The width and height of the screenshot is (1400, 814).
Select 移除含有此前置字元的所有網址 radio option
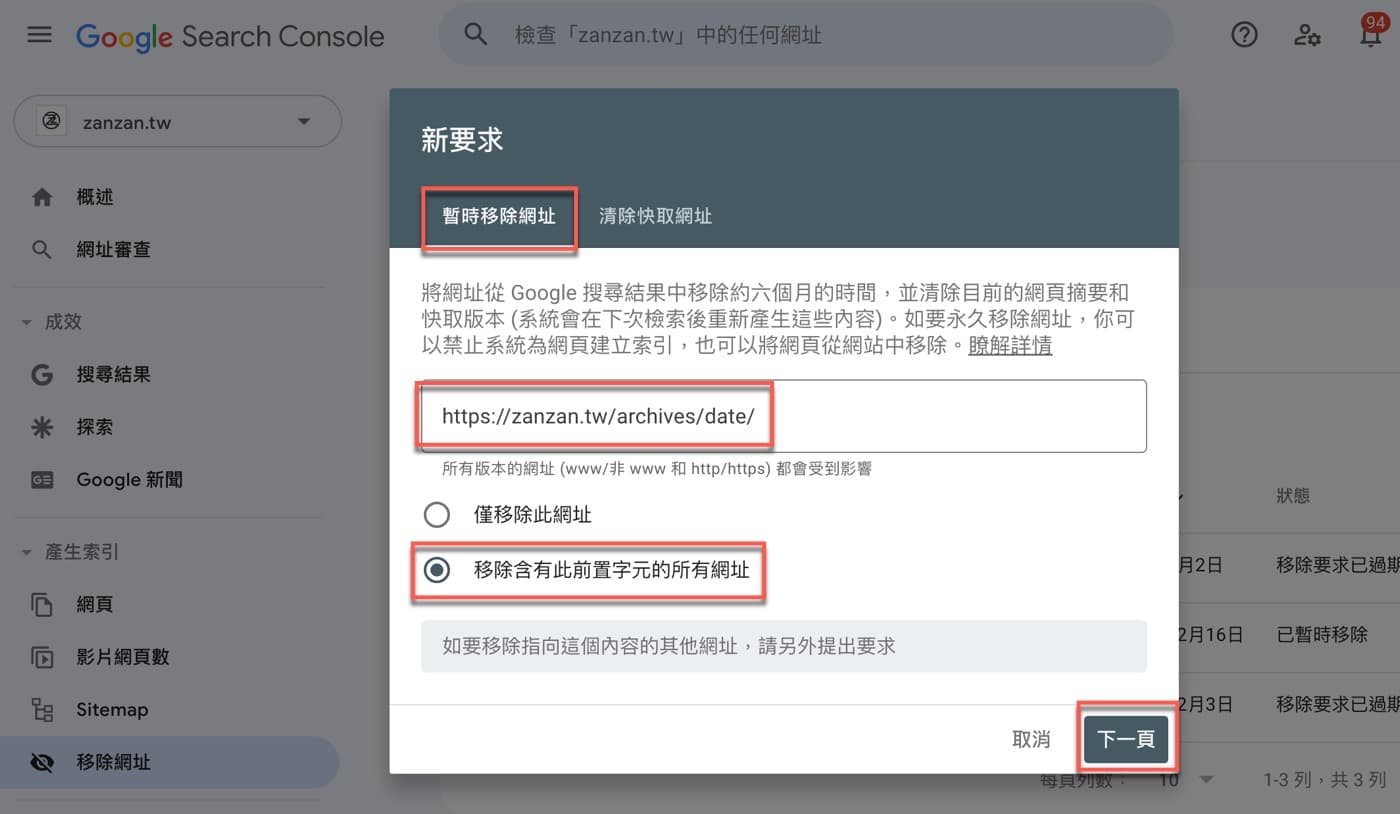437,570
